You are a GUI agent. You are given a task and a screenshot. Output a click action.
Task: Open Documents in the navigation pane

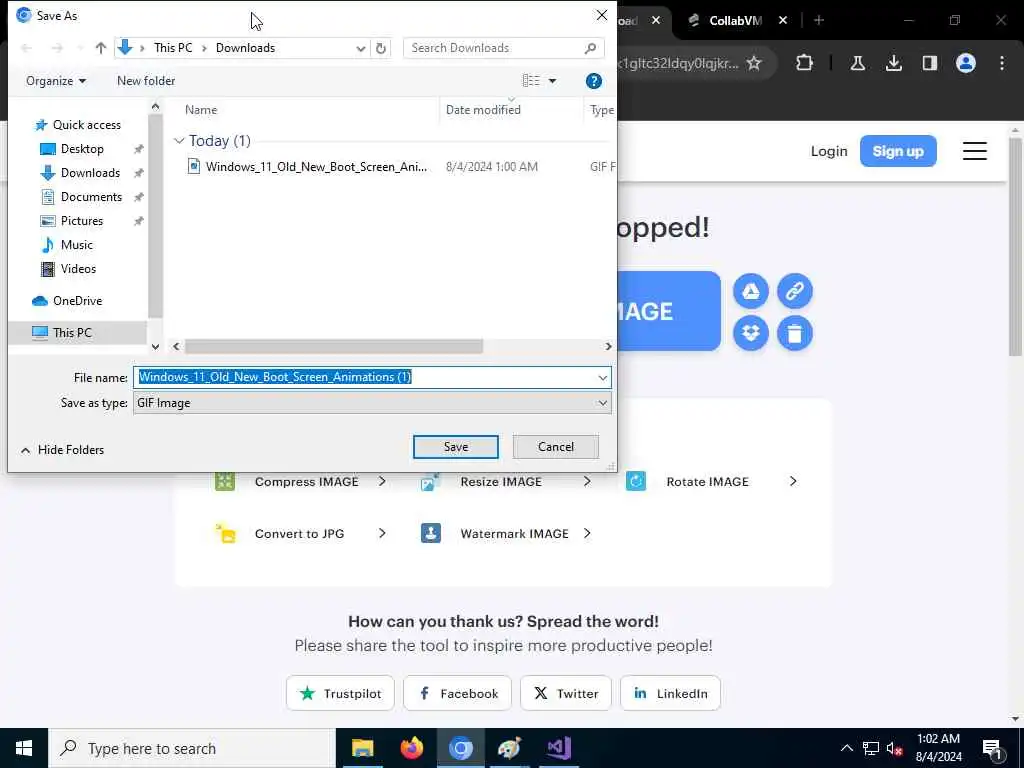click(91, 197)
